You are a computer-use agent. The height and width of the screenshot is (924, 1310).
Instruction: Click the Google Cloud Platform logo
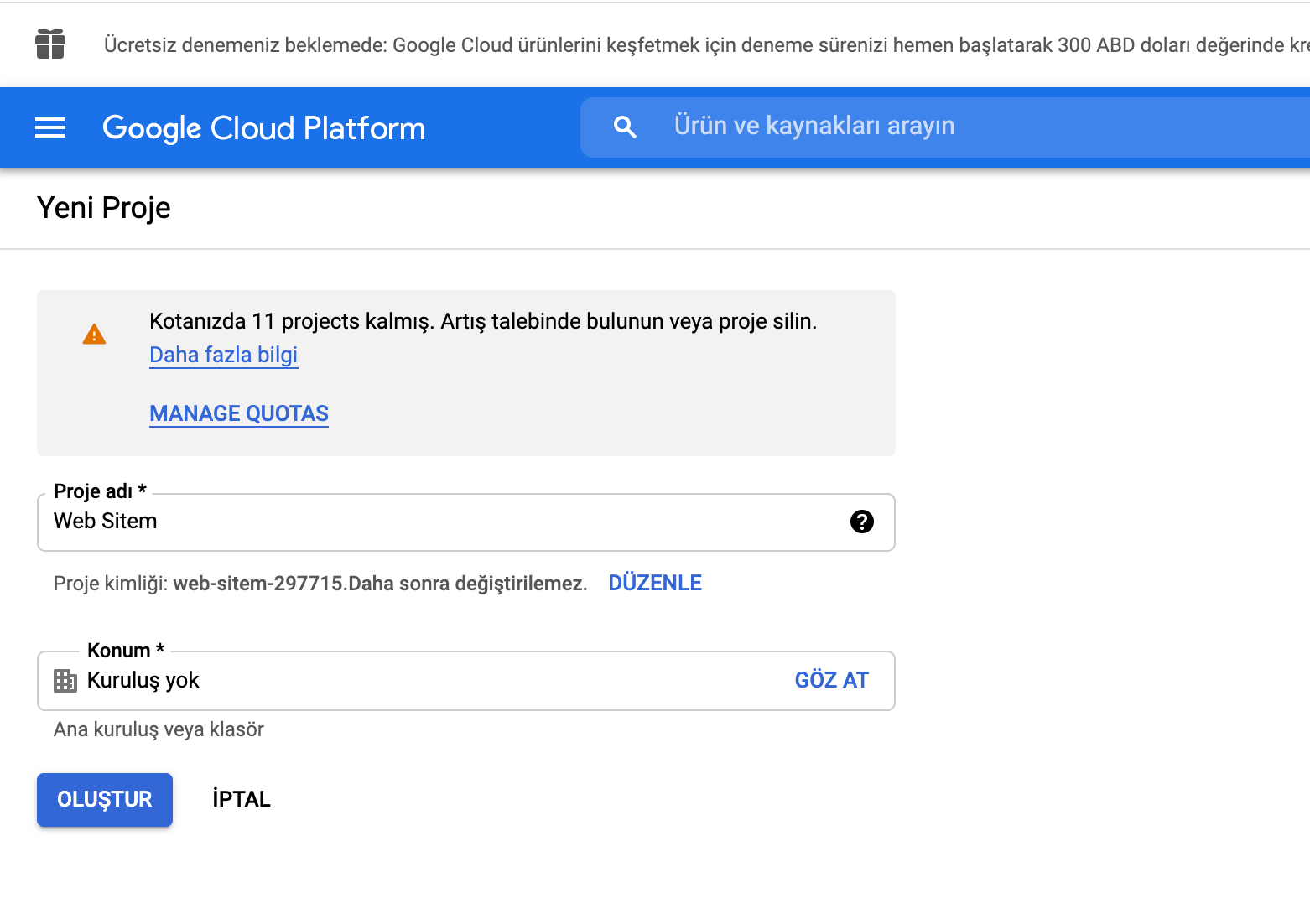pyautogui.click(x=263, y=128)
